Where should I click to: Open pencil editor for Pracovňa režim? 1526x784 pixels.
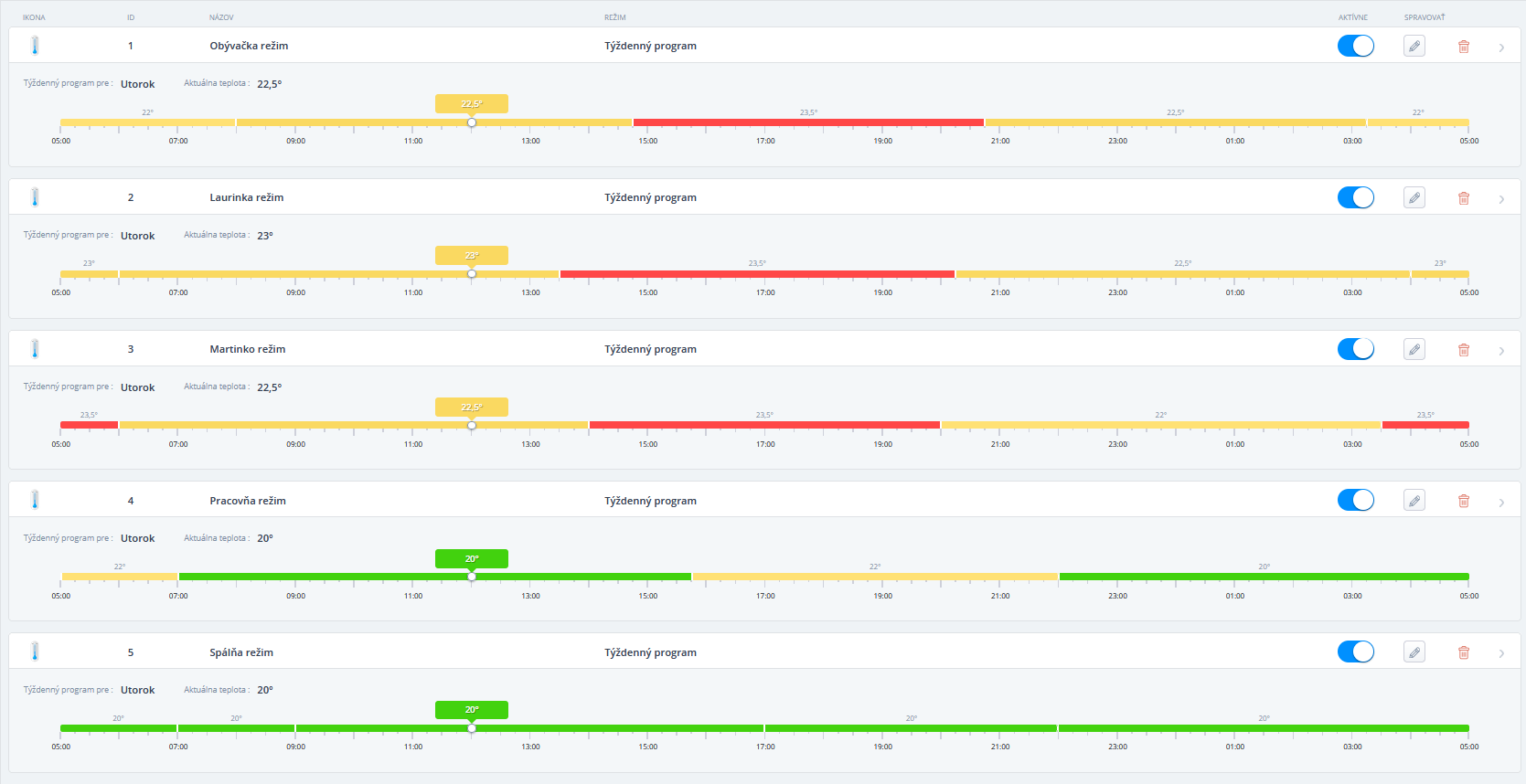coord(1414,501)
